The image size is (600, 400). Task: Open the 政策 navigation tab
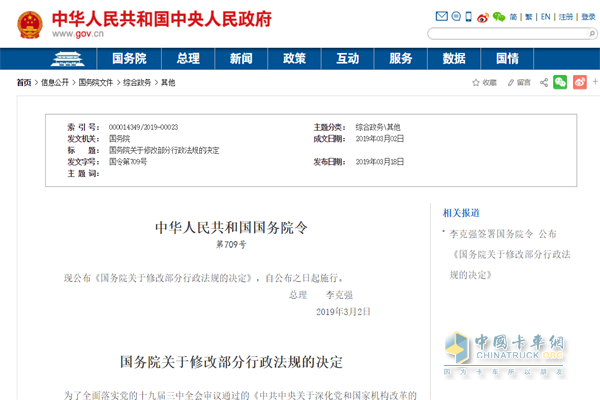coord(294,57)
